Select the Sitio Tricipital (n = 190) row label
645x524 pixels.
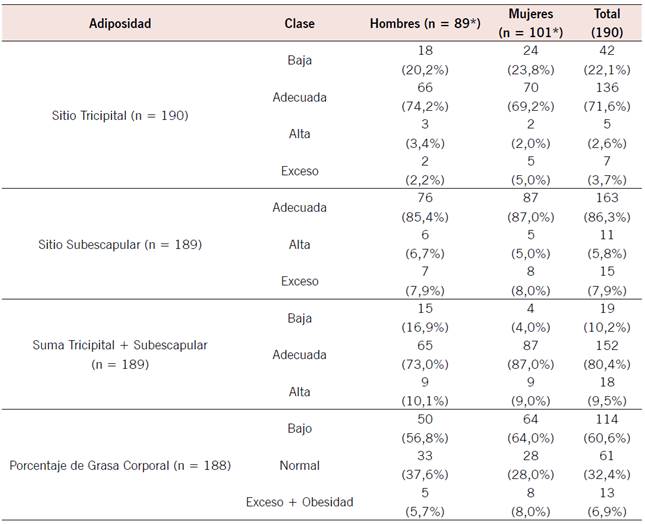coord(120,116)
